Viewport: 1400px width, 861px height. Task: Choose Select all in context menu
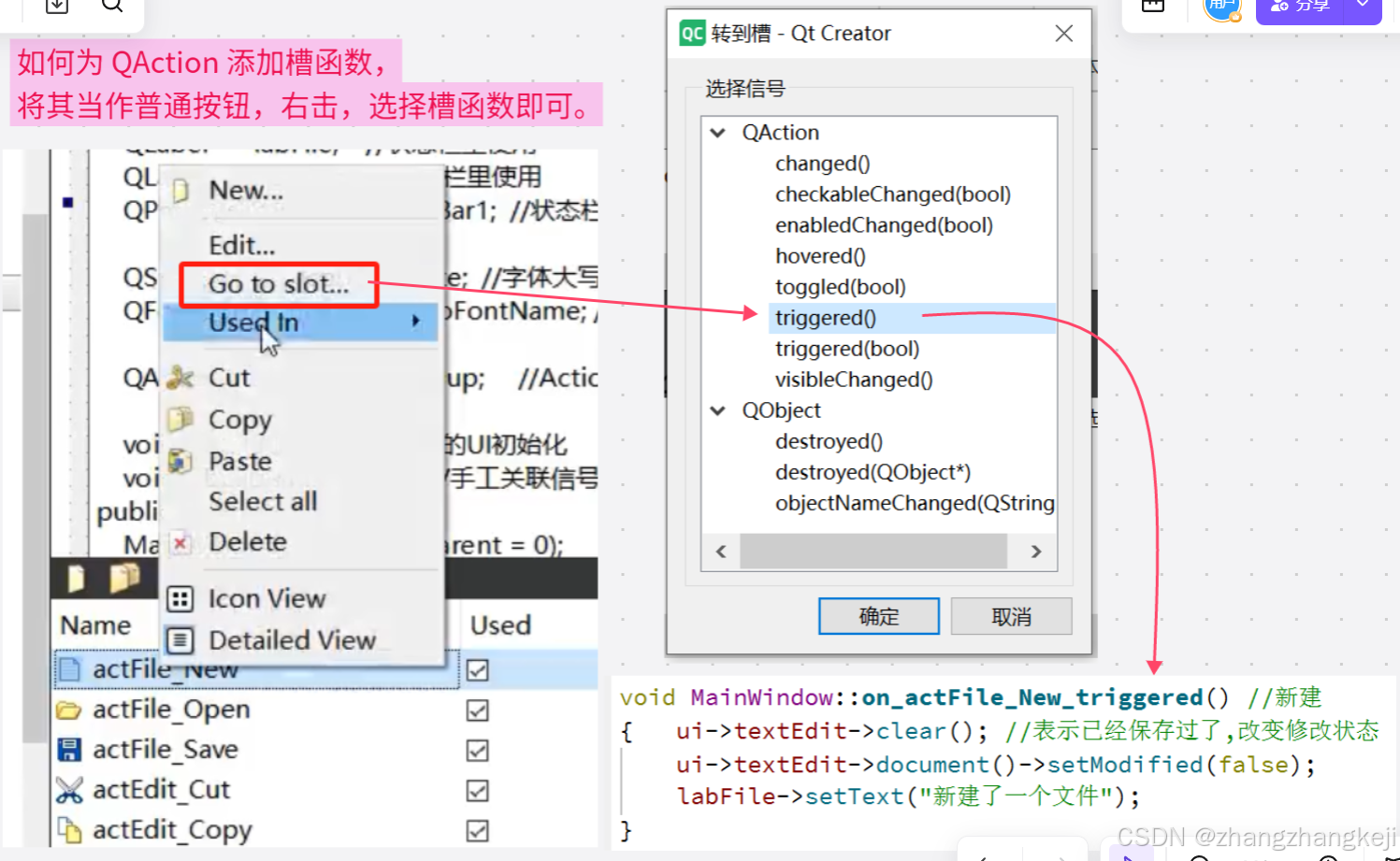[263, 502]
